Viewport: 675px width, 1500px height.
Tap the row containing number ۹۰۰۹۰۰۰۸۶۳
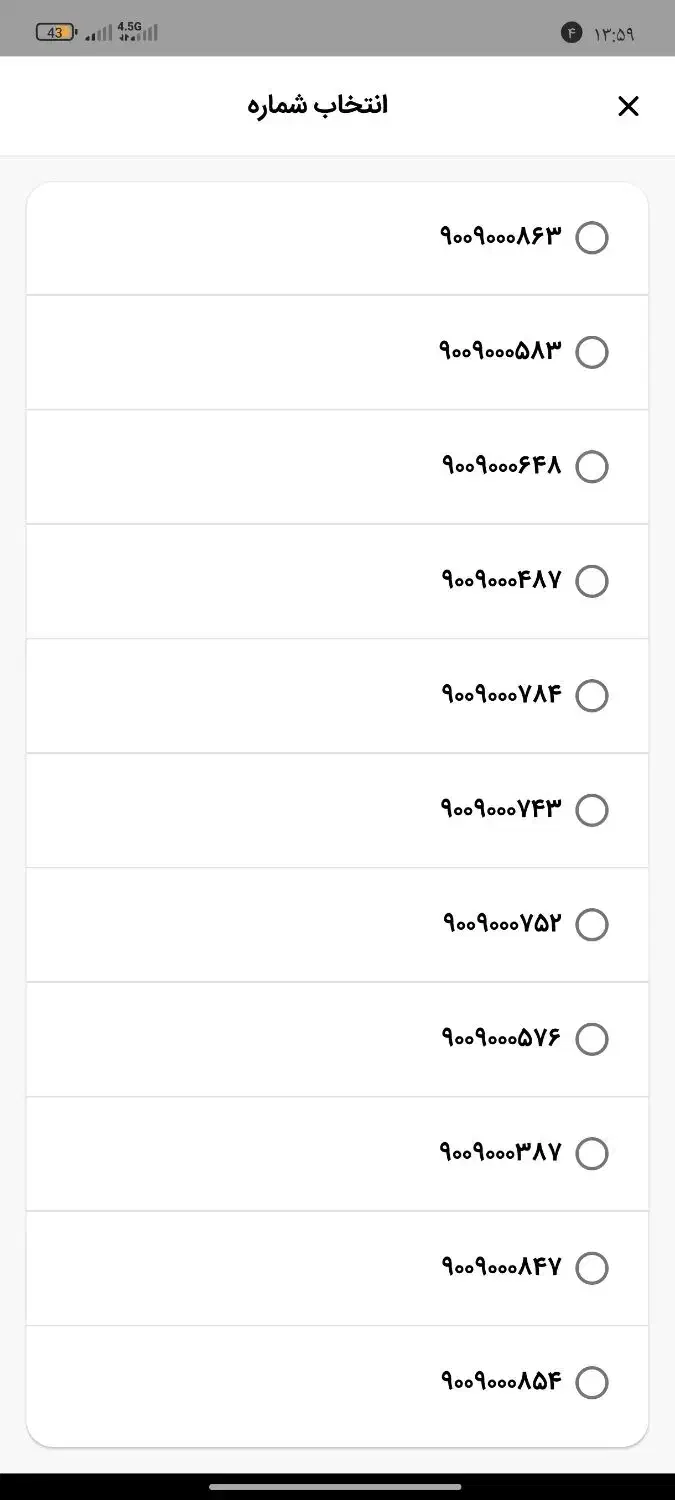coord(337,238)
